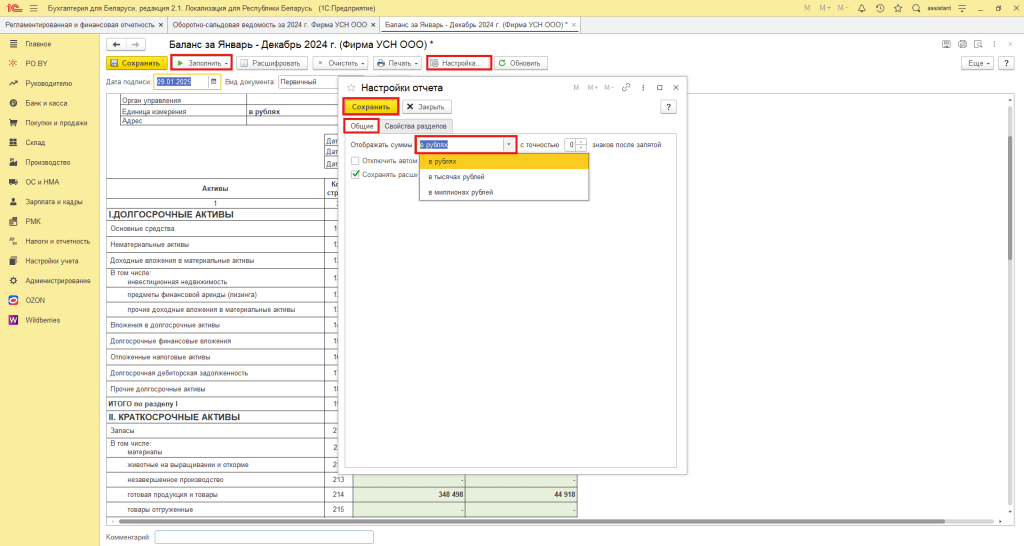
Task: Open help question mark in settings dialog
Action: pos(668,107)
